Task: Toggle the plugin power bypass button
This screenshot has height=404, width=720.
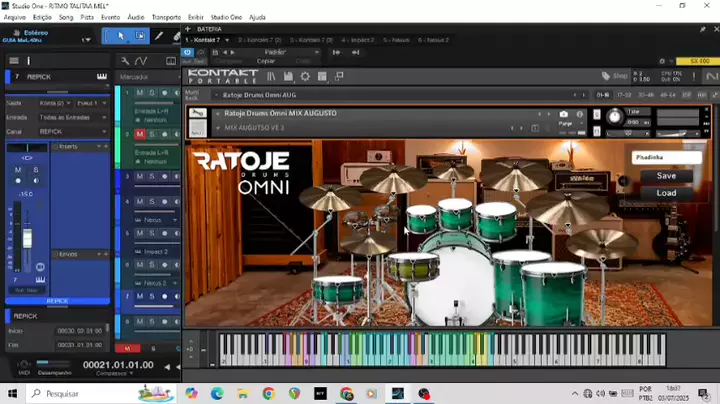Action: [x=189, y=51]
